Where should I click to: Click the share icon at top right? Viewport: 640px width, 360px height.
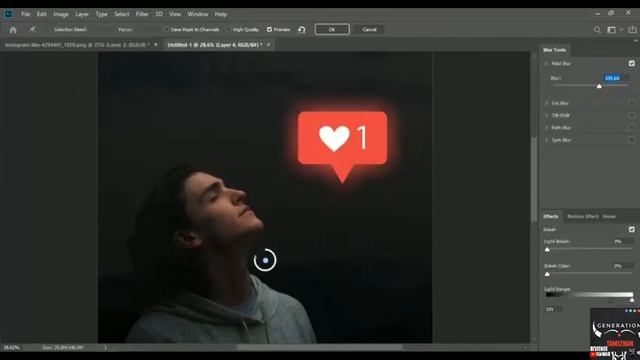point(632,29)
